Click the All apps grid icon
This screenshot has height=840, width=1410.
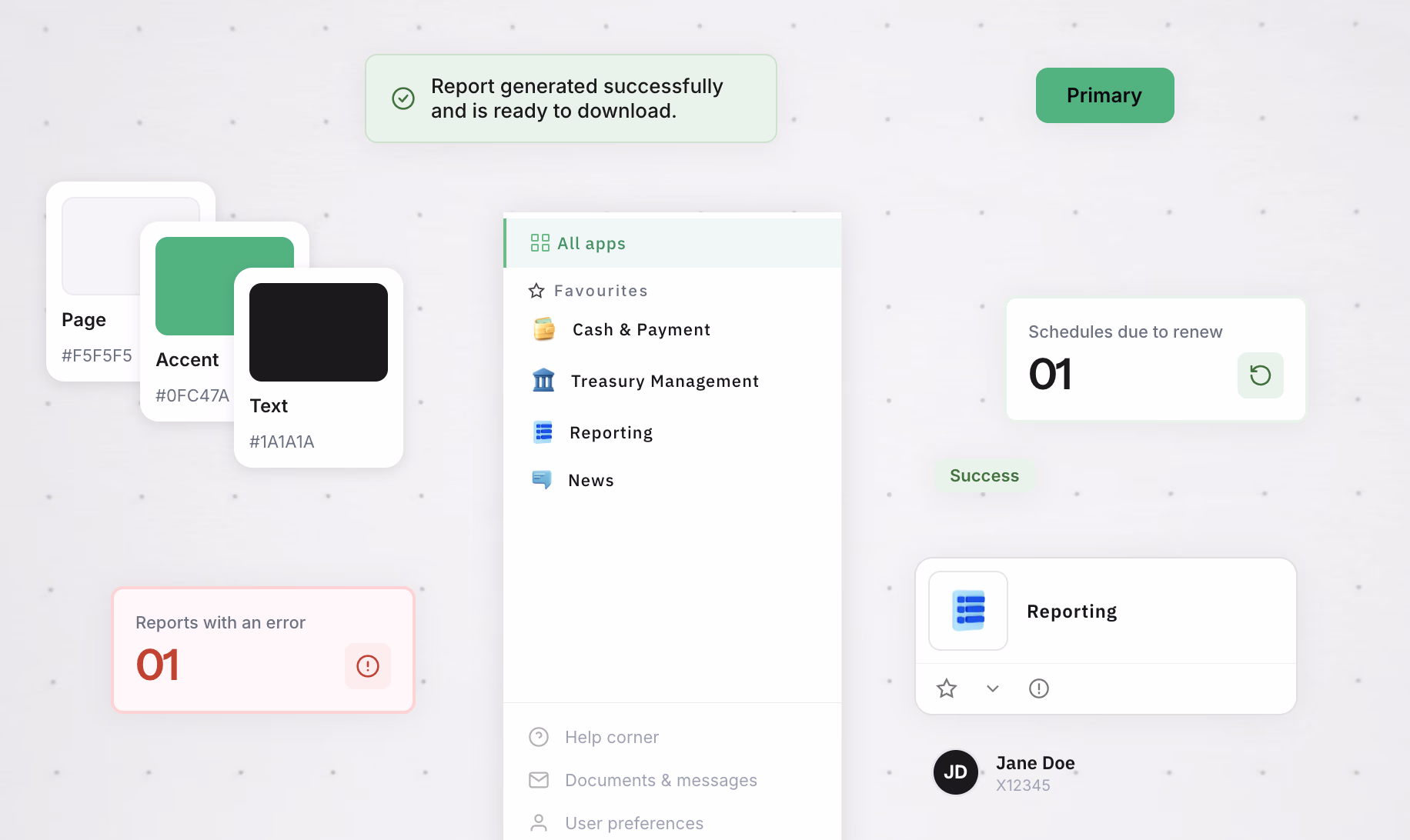click(x=540, y=243)
